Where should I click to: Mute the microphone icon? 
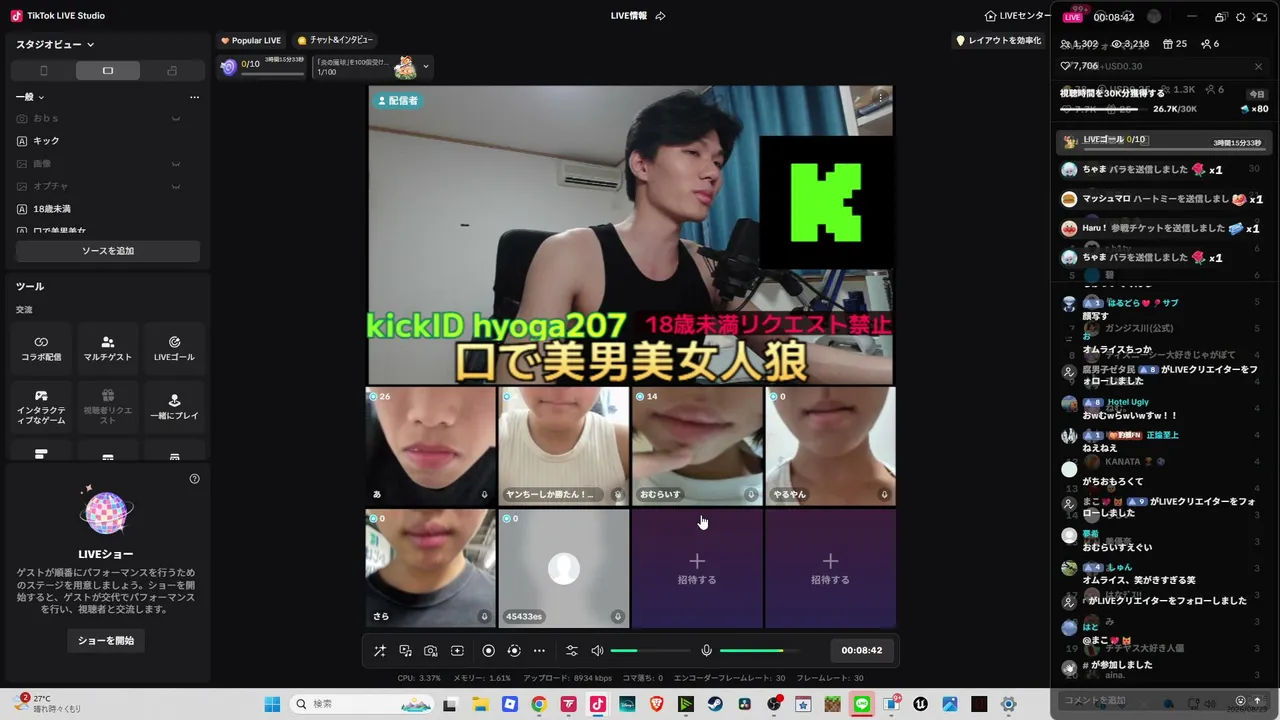pyautogui.click(x=706, y=650)
